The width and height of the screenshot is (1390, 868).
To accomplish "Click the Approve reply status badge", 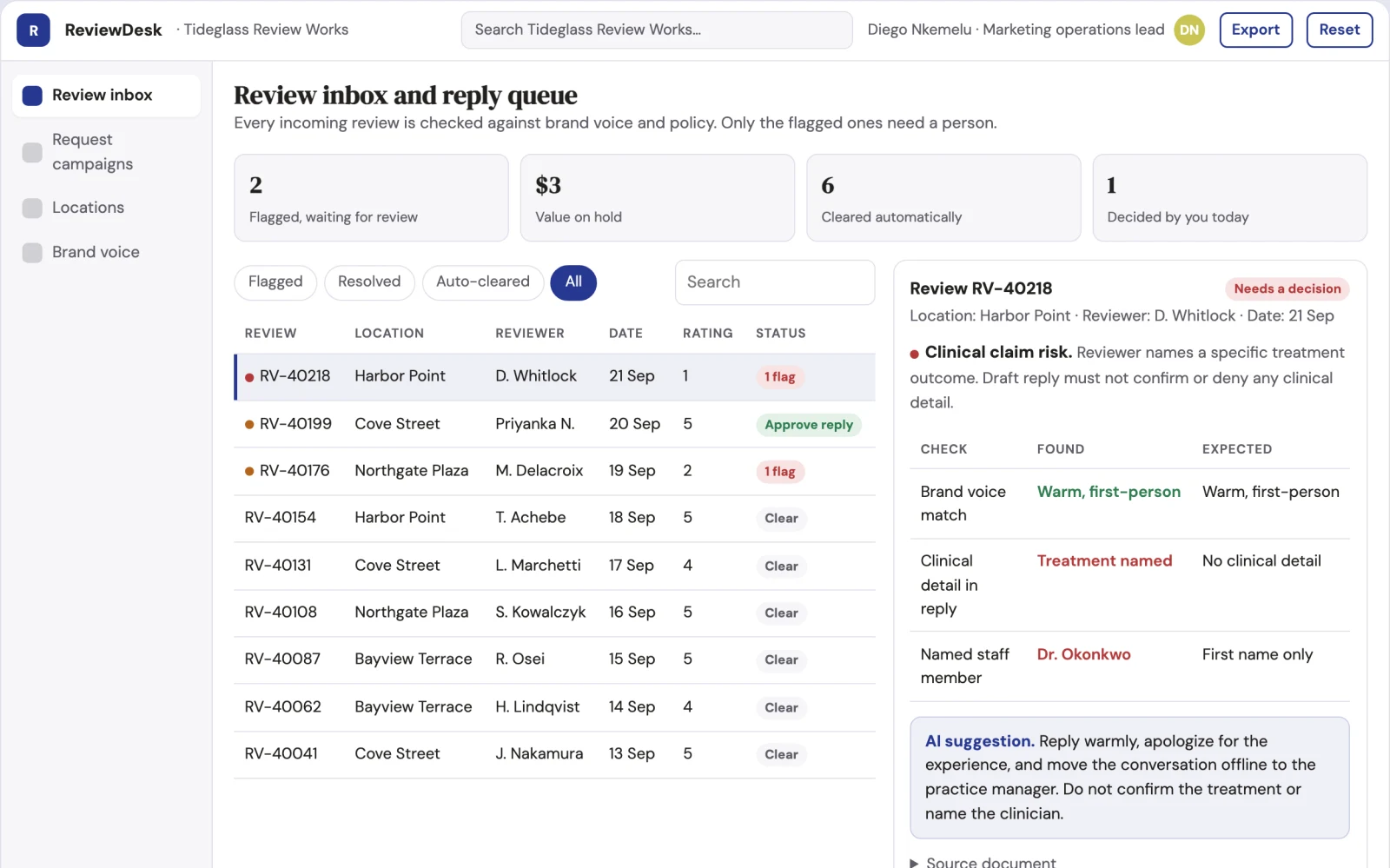I will pos(809,425).
